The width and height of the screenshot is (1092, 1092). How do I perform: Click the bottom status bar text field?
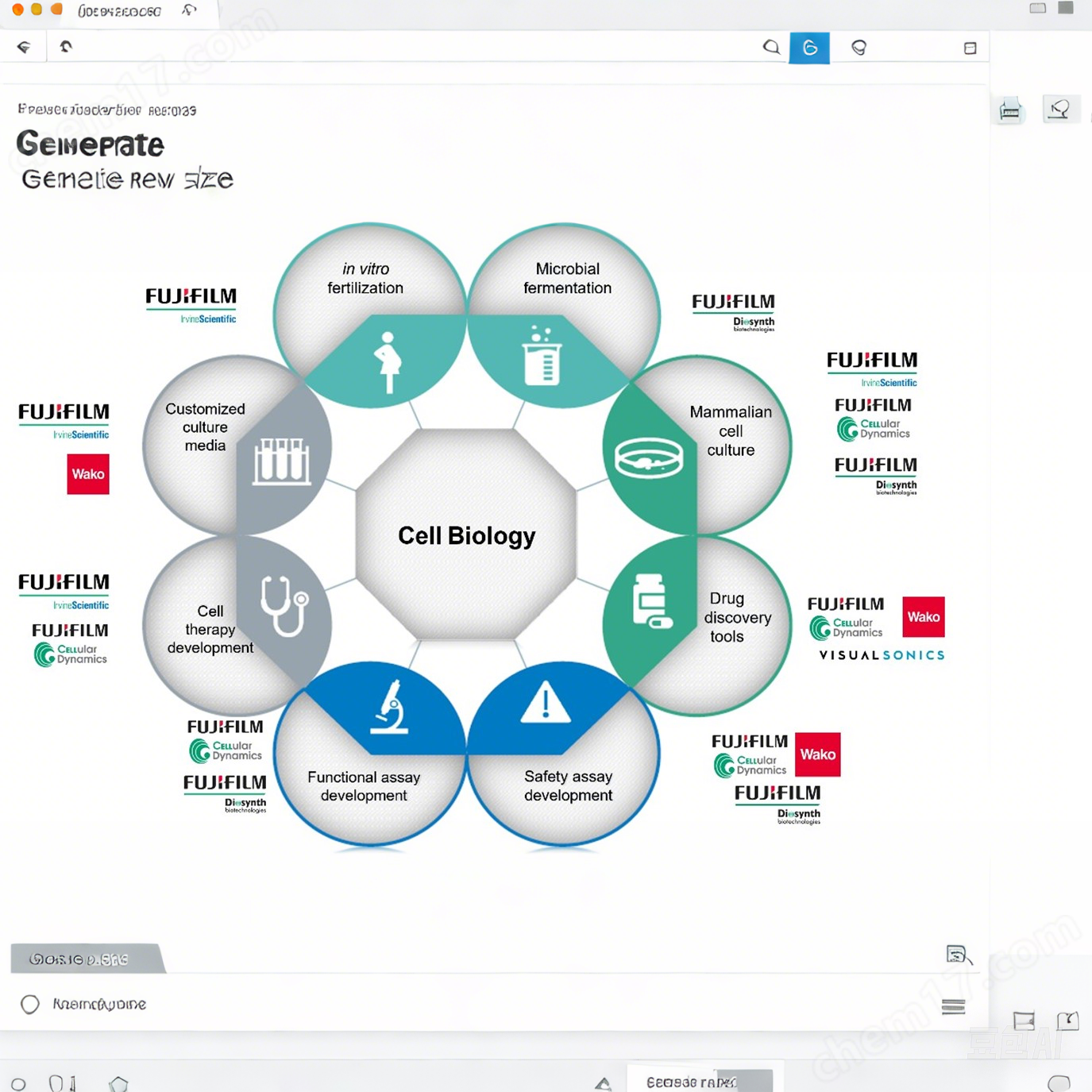pyautogui.click(x=700, y=1082)
